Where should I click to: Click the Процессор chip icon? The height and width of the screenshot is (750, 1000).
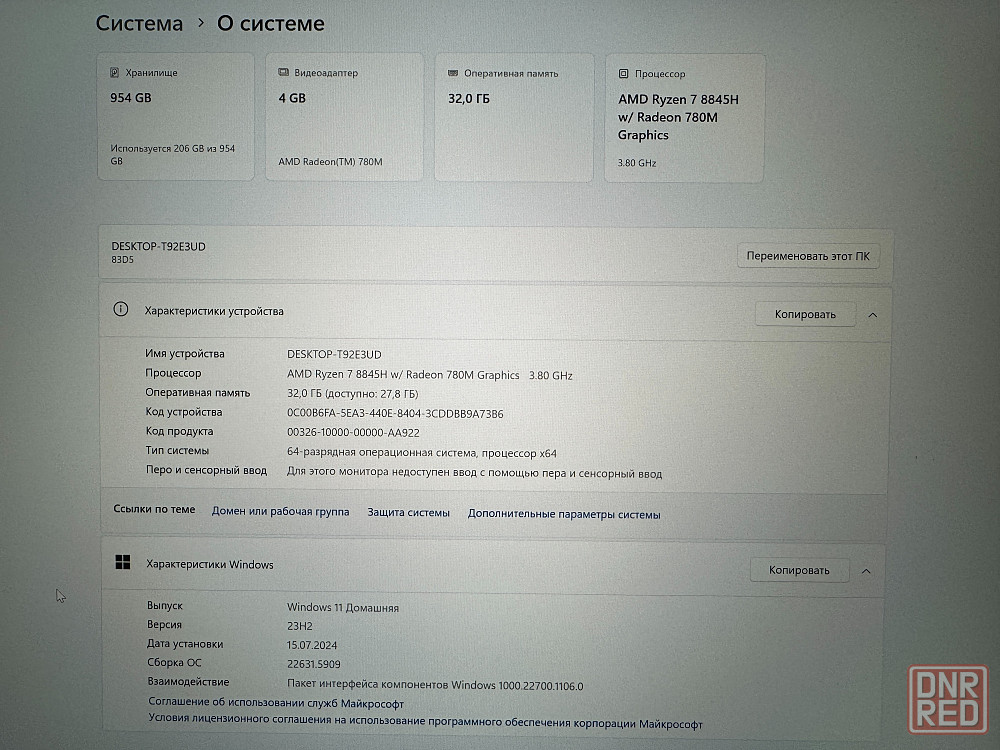(623, 73)
